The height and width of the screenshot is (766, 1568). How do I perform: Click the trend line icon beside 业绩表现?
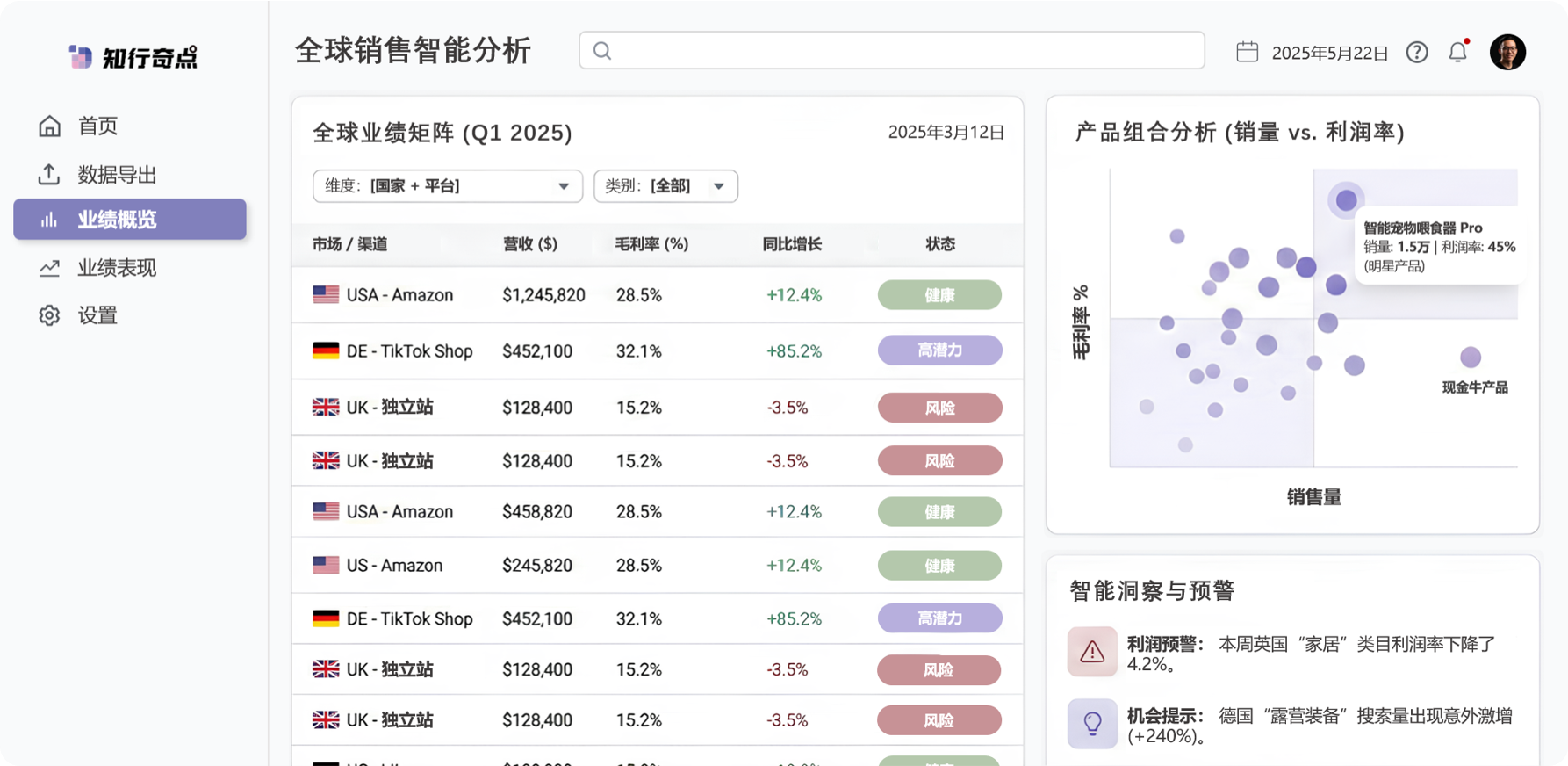49,268
